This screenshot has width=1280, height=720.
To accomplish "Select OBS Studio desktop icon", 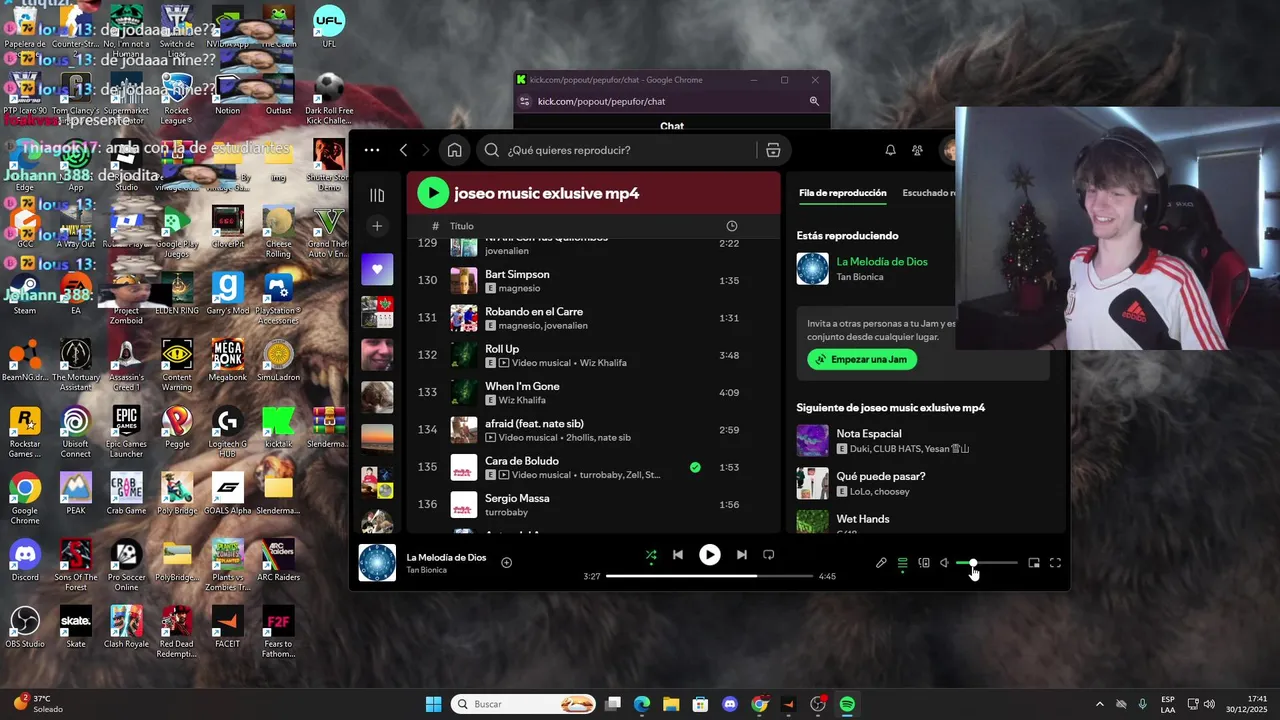I will coord(25,627).
